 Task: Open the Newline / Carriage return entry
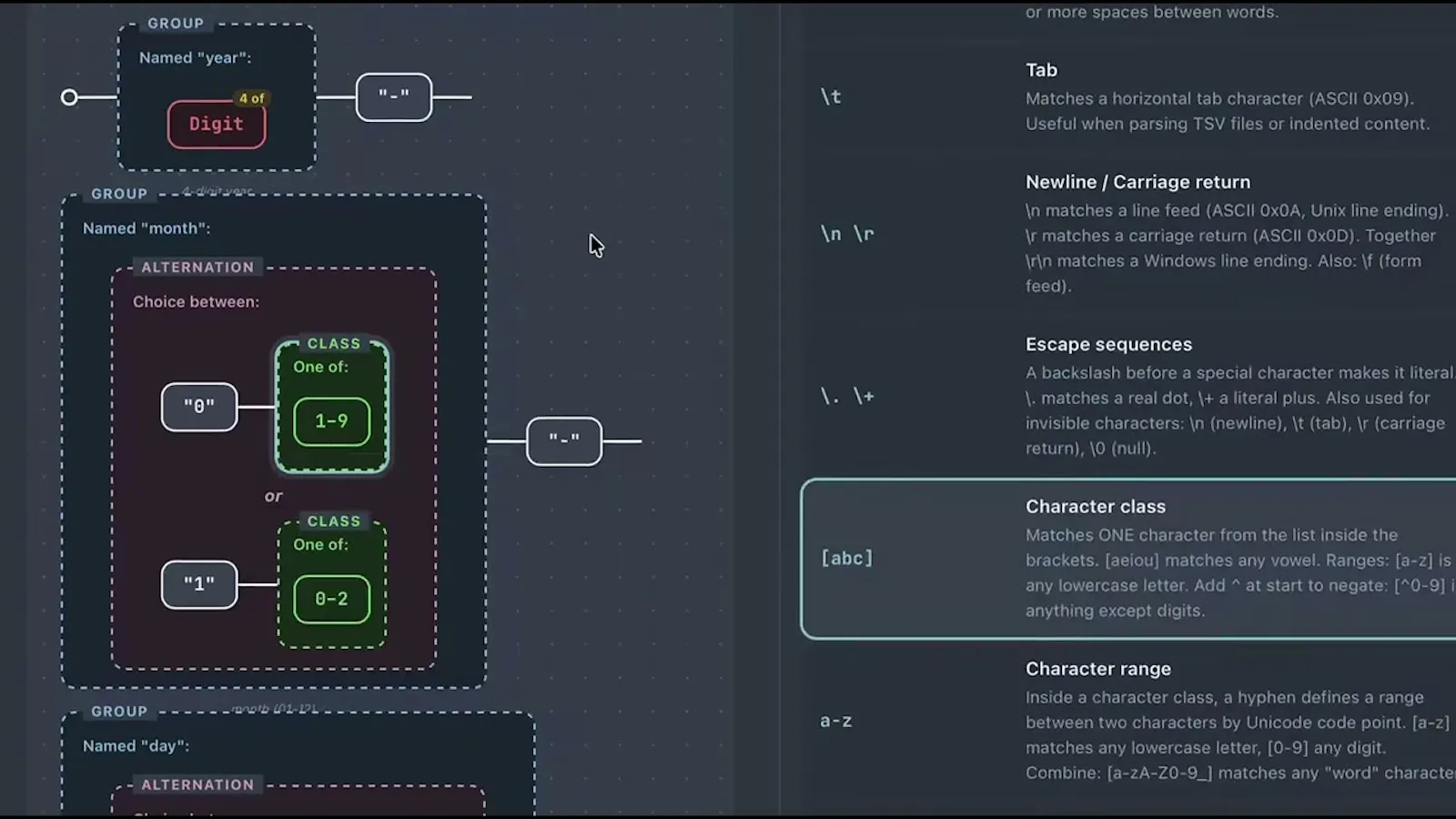tap(1128, 233)
